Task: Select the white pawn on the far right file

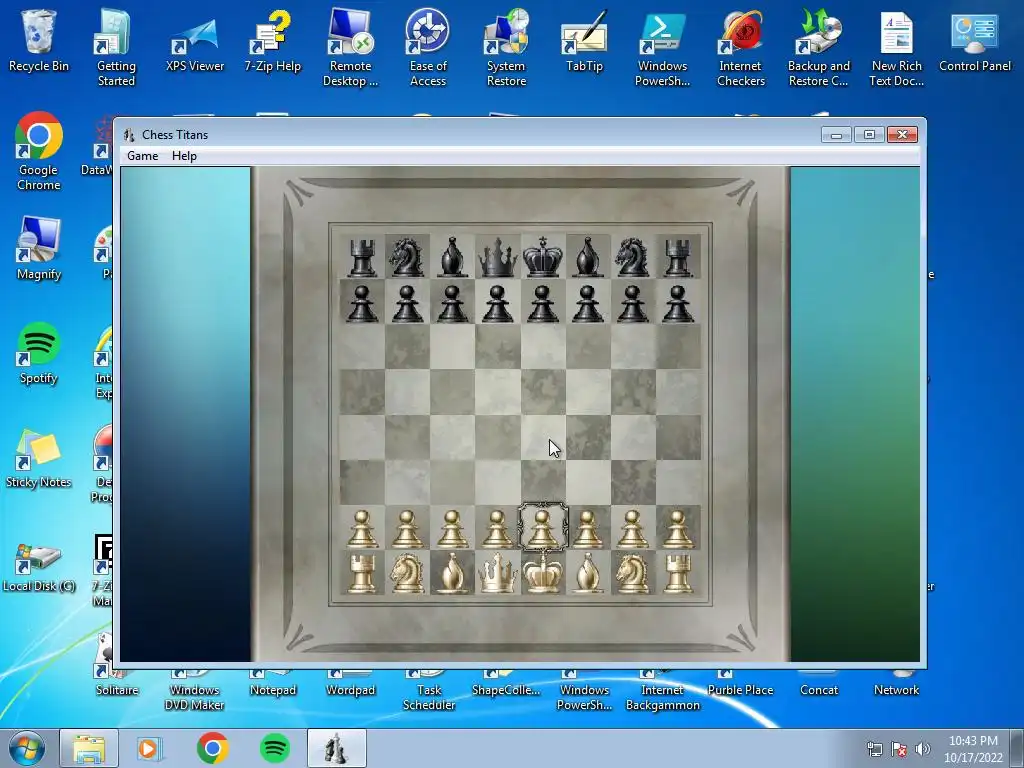Action: 677,528
